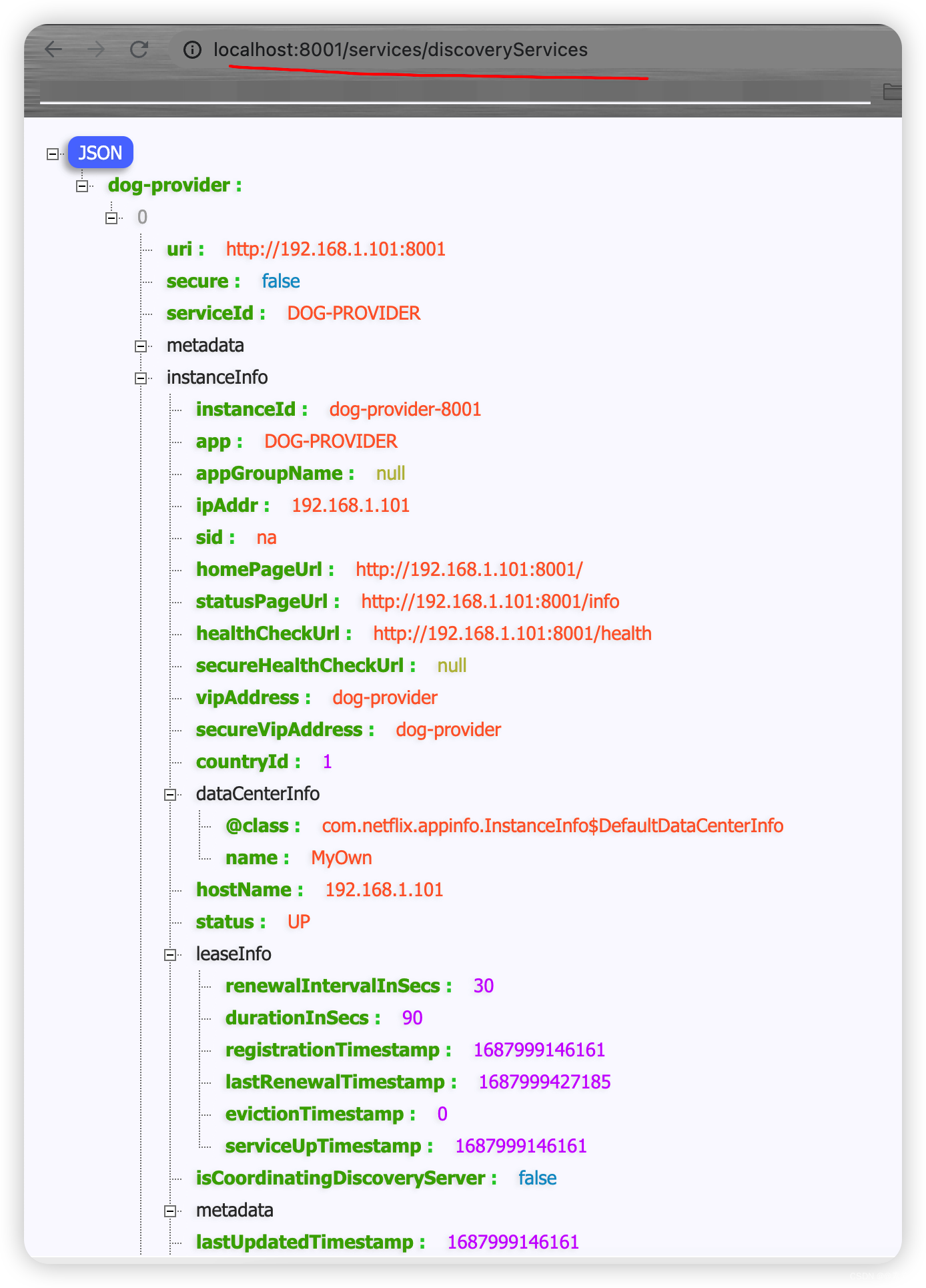Click the uri value http://192.168.1.101:8001
926x1288 pixels.
coord(336,249)
